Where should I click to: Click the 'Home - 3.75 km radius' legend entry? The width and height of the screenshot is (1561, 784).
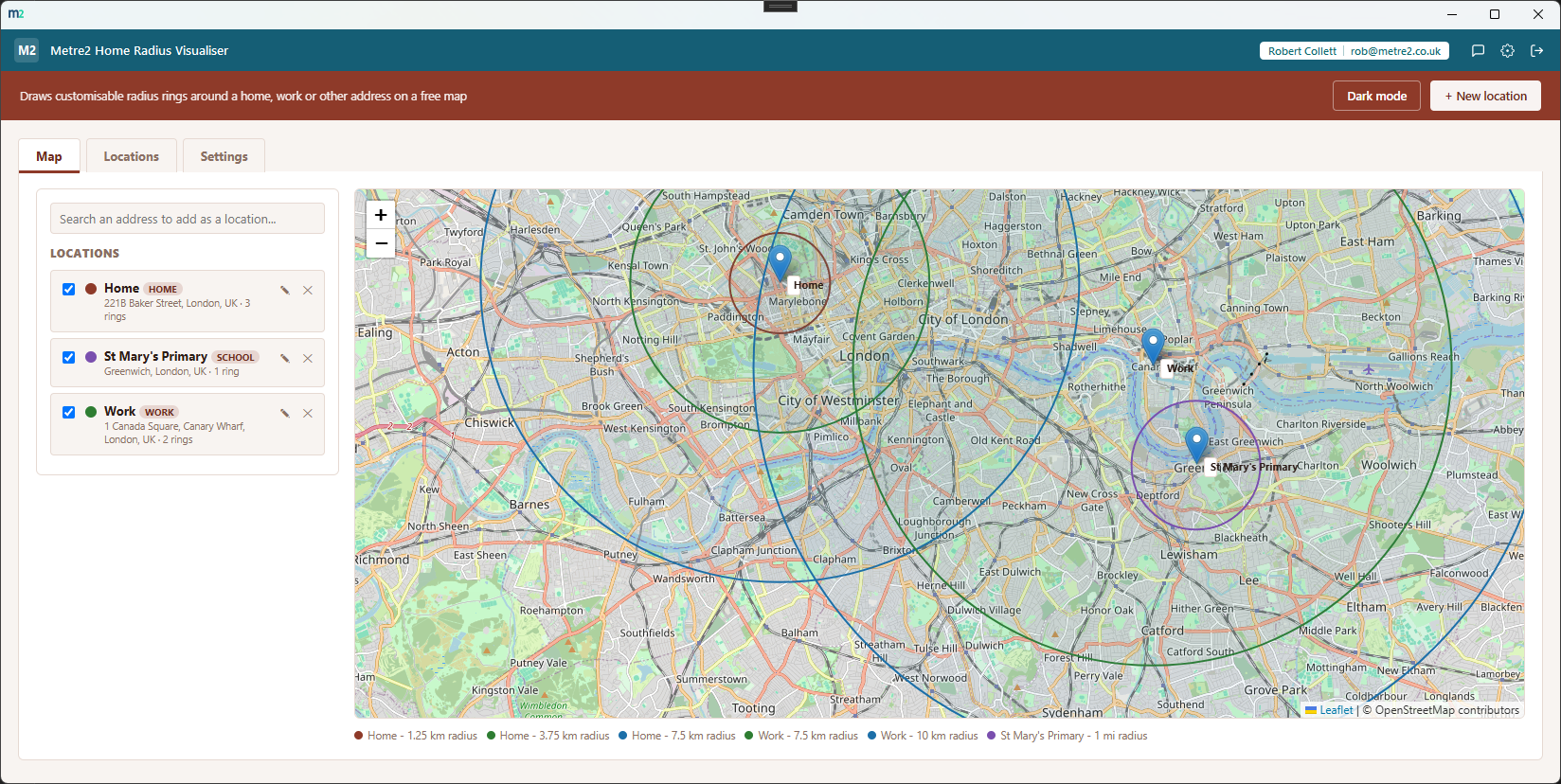[x=548, y=736]
